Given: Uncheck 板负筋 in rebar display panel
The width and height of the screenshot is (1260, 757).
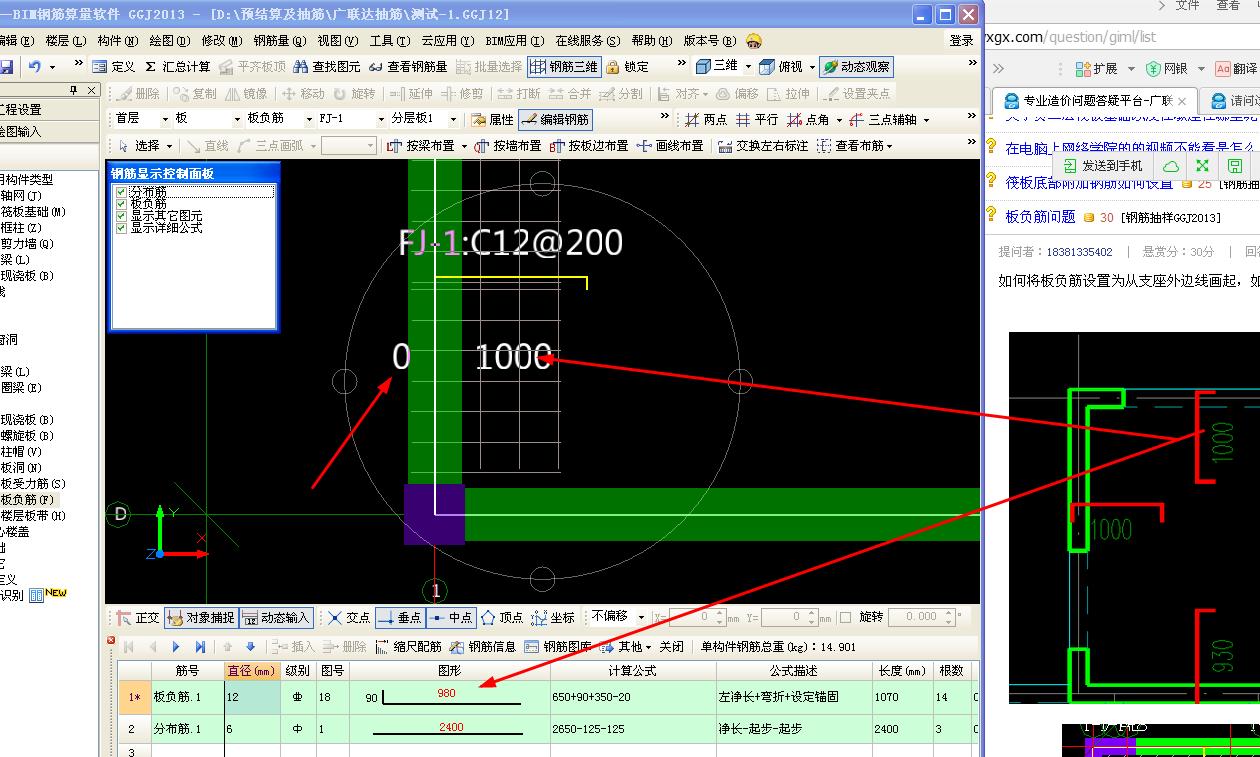Looking at the screenshot, I should [122, 204].
